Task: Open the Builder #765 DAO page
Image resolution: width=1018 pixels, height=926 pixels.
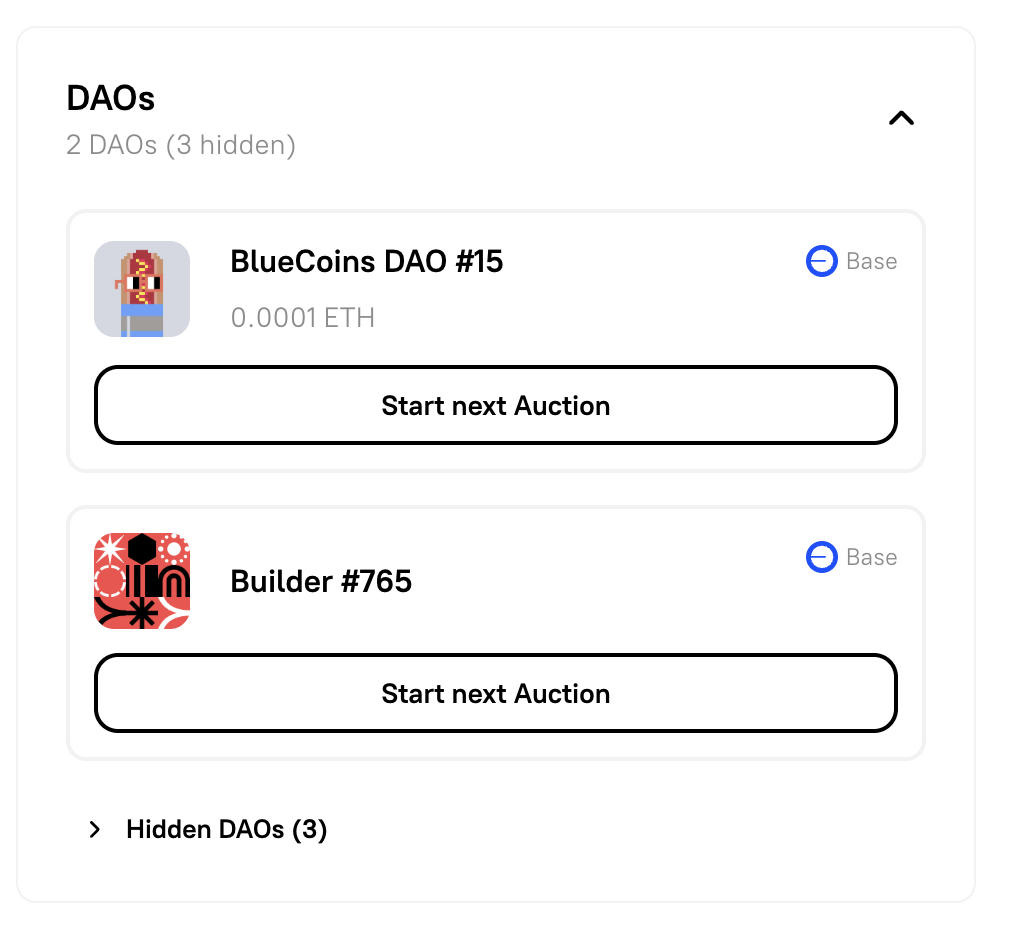Action: (321, 581)
